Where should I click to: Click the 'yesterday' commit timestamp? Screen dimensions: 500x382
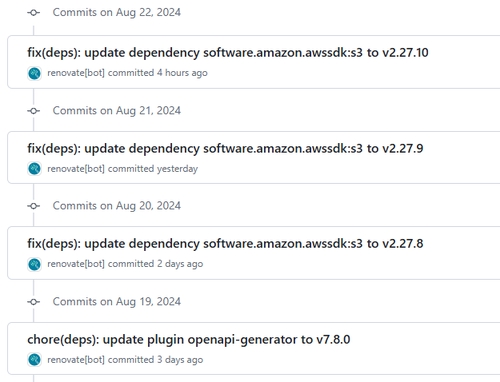[x=177, y=169]
